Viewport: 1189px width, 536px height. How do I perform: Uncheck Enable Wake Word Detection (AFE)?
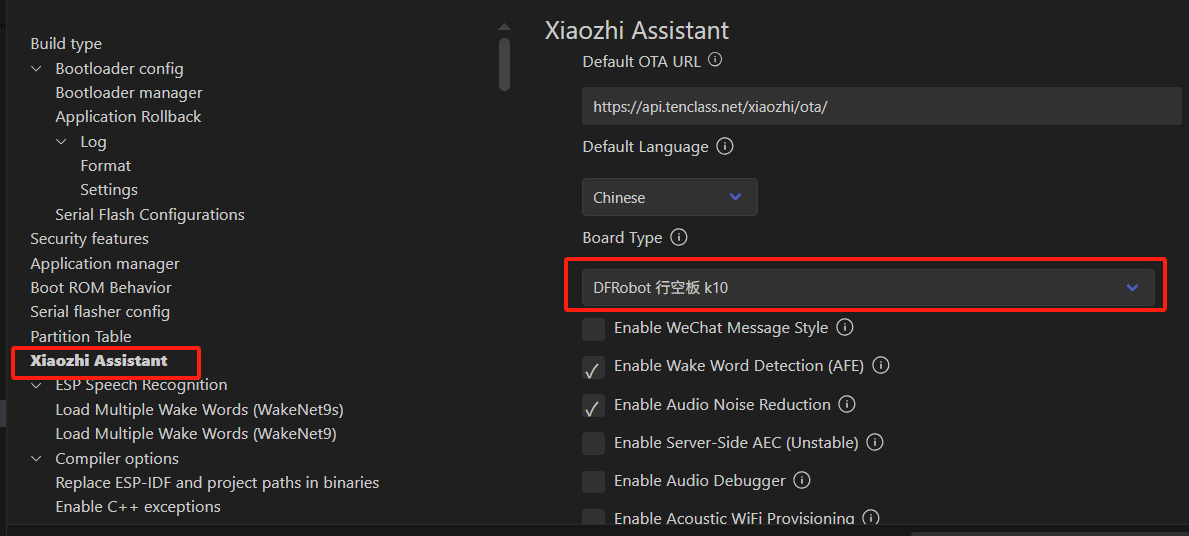point(594,367)
